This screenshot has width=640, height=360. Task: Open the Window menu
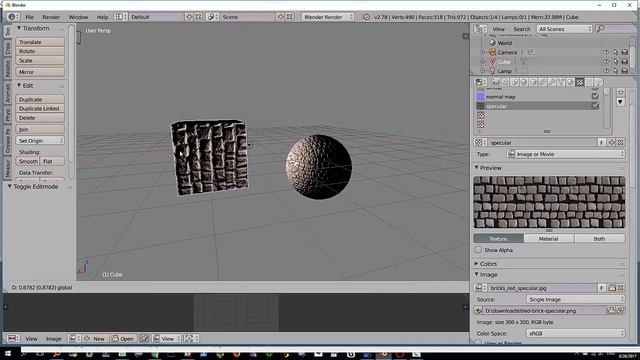pyautogui.click(x=78, y=17)
